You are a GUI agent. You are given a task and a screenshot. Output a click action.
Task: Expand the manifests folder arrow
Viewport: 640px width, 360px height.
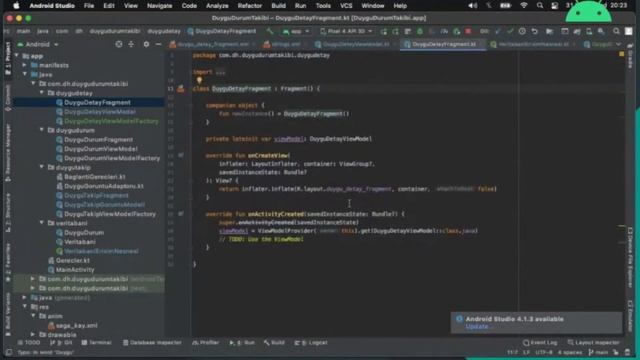coord(24,65)
